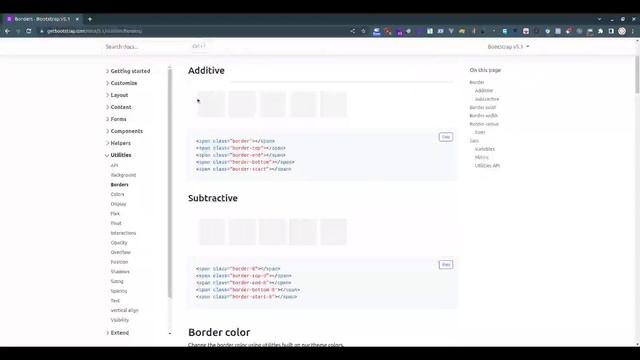Open the Flex utilities page
This screenshot has width=640, height=360.
pyautogui.click(x=115, y=213)
